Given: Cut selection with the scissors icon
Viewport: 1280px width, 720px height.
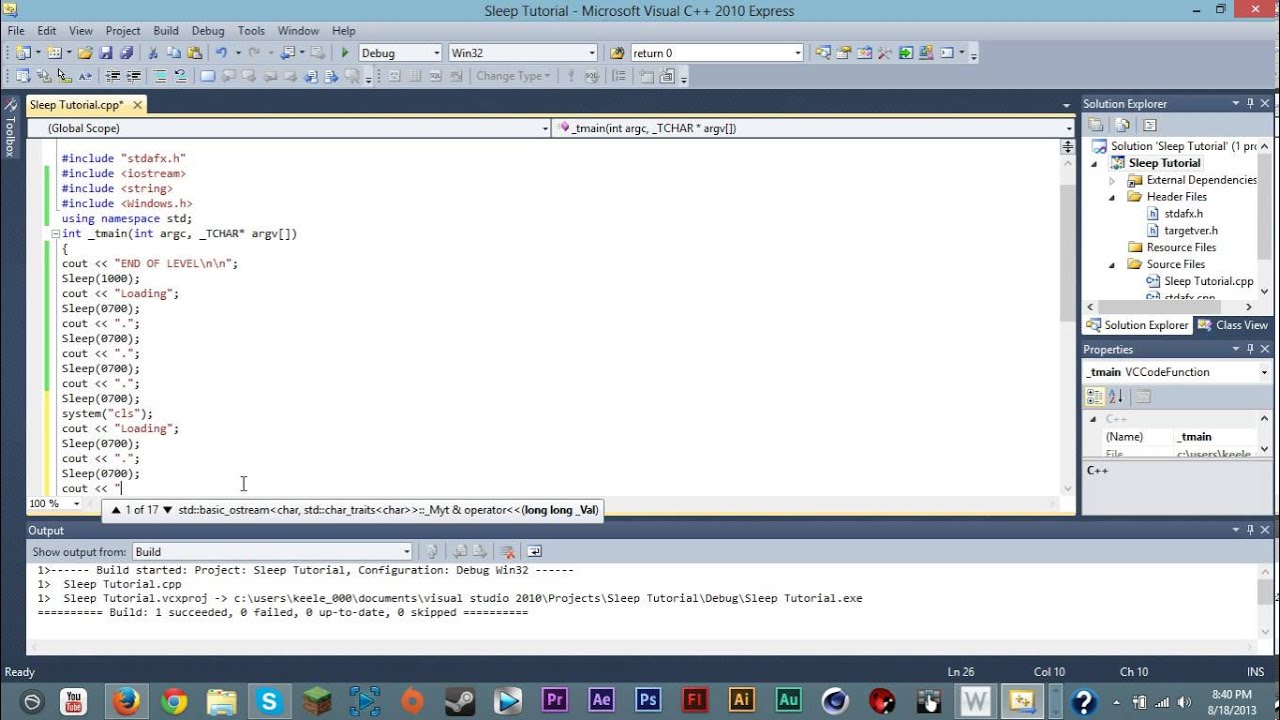Looking at the screenshot, I should click(x=153, y=53).
